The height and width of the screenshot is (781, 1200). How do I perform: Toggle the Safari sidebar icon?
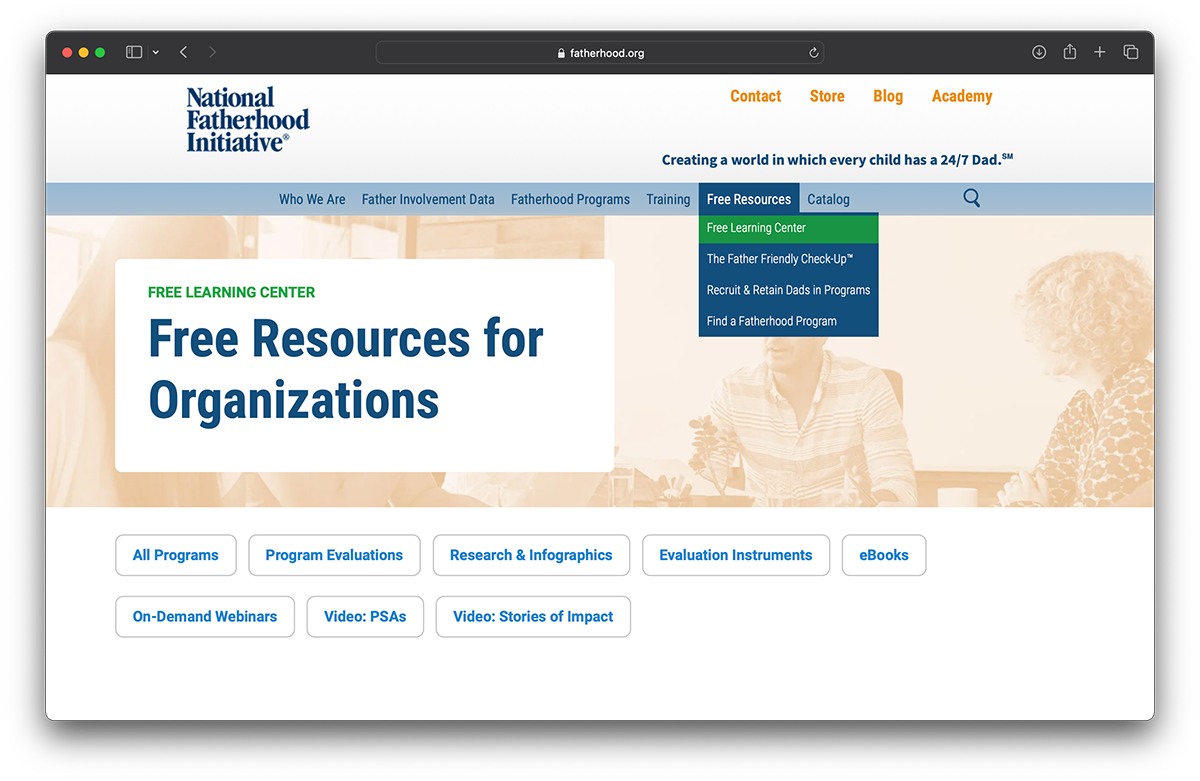pos(134,52)
